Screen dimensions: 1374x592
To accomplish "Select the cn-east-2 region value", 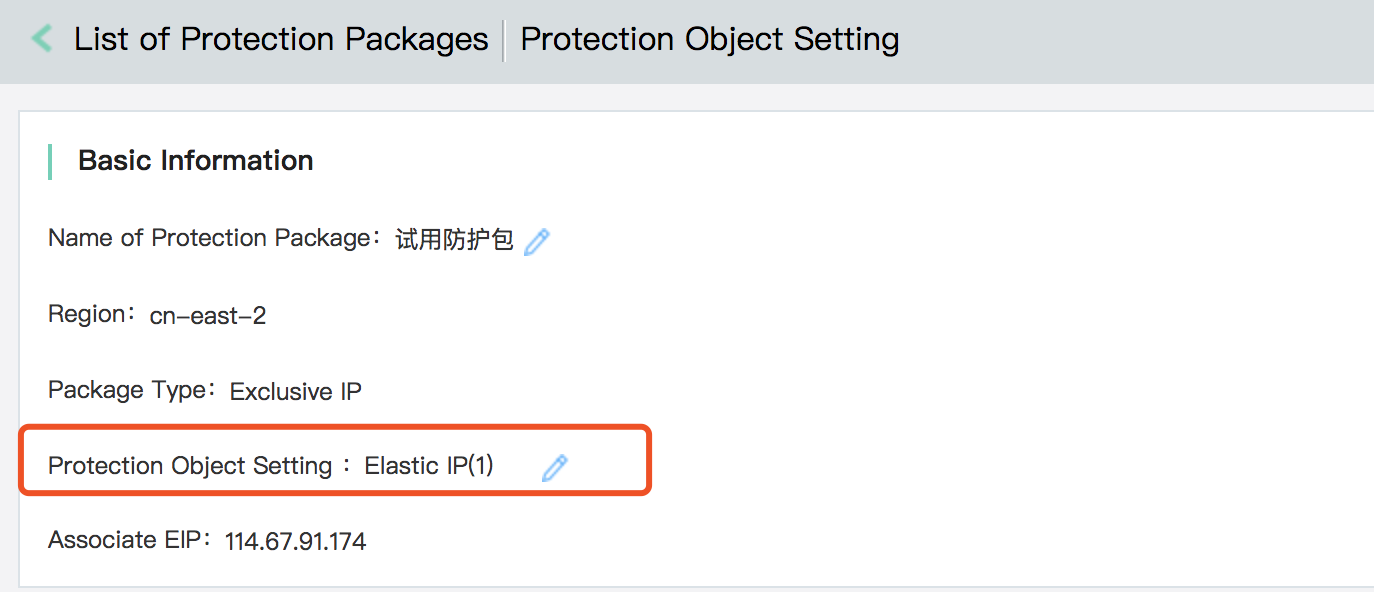I will [208, 317].
